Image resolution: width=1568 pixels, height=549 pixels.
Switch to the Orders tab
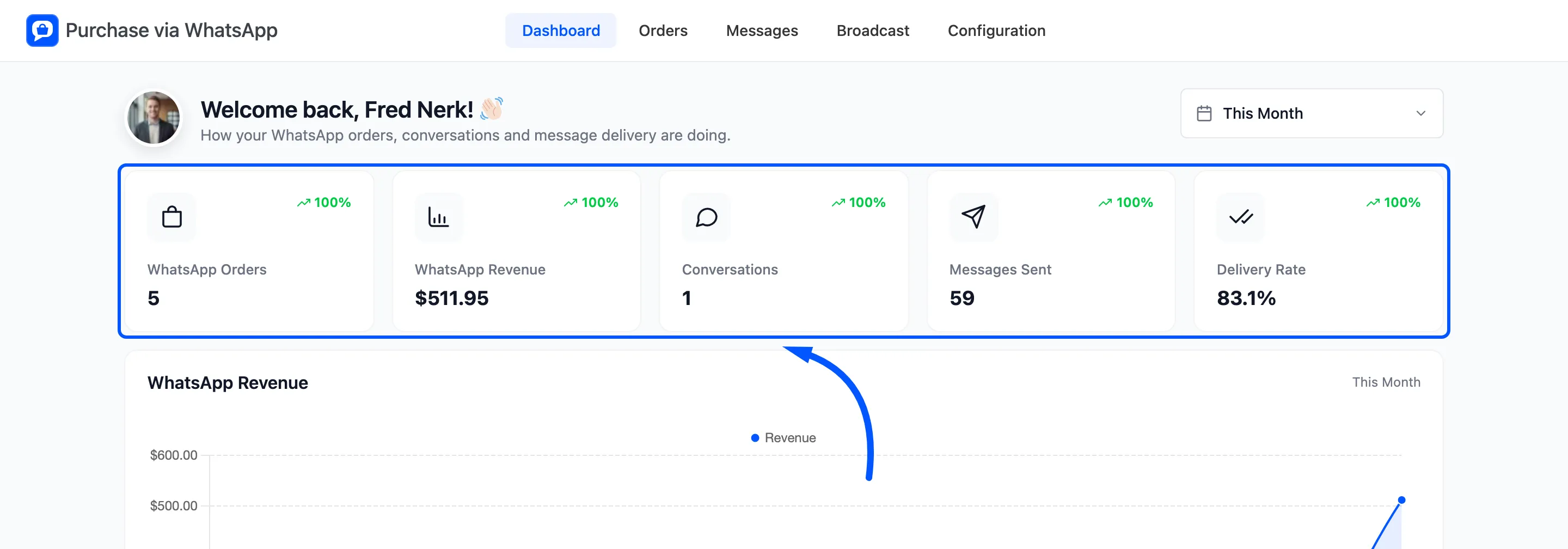tap(663, 30)
